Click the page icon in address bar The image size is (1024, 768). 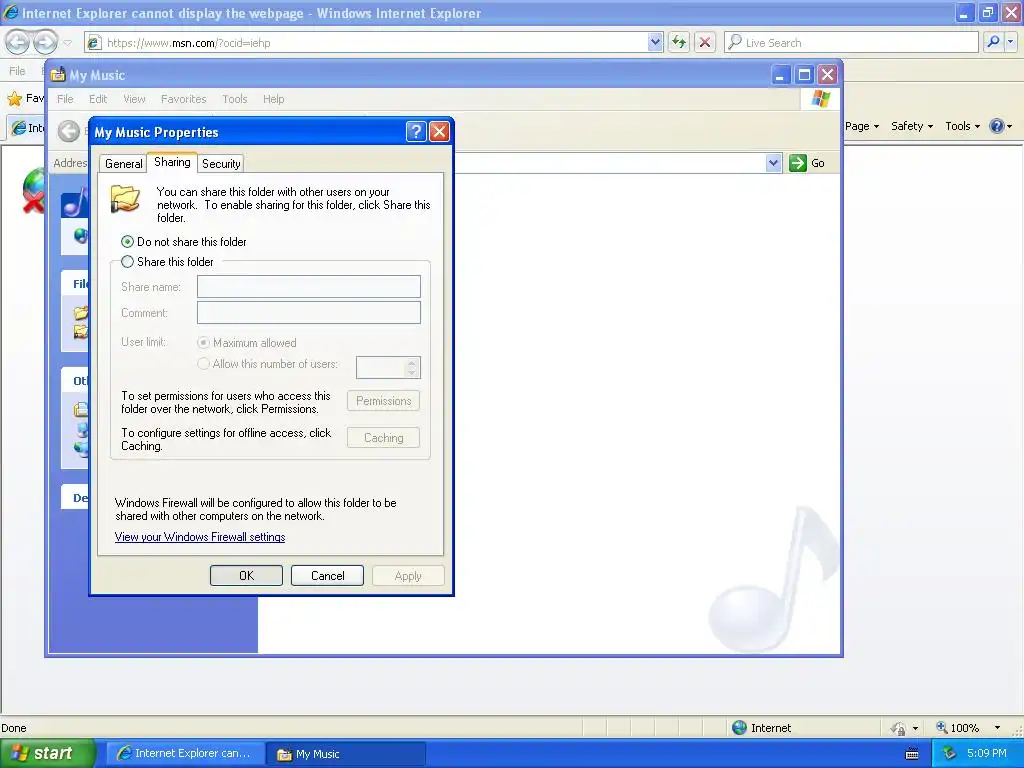[94, 42]
